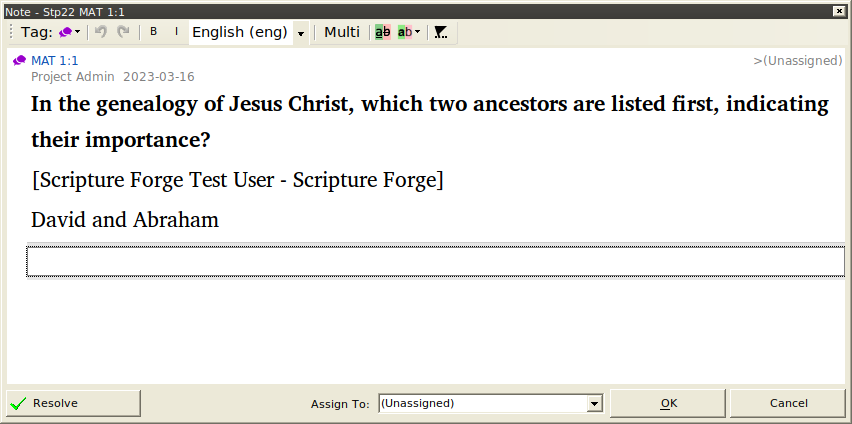Cancel the note dialog
The image size is (852, 424).
click(x=788, y=403)
